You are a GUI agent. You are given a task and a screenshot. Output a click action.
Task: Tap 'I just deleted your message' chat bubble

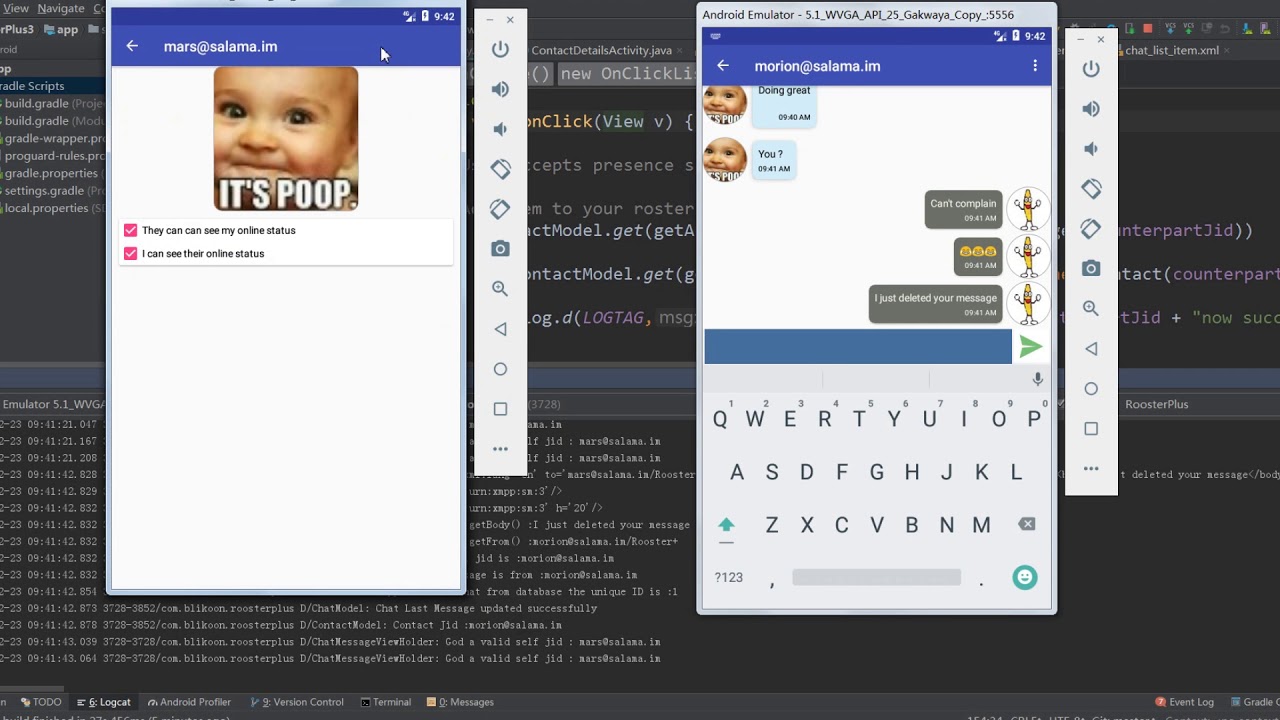point(935,304)
